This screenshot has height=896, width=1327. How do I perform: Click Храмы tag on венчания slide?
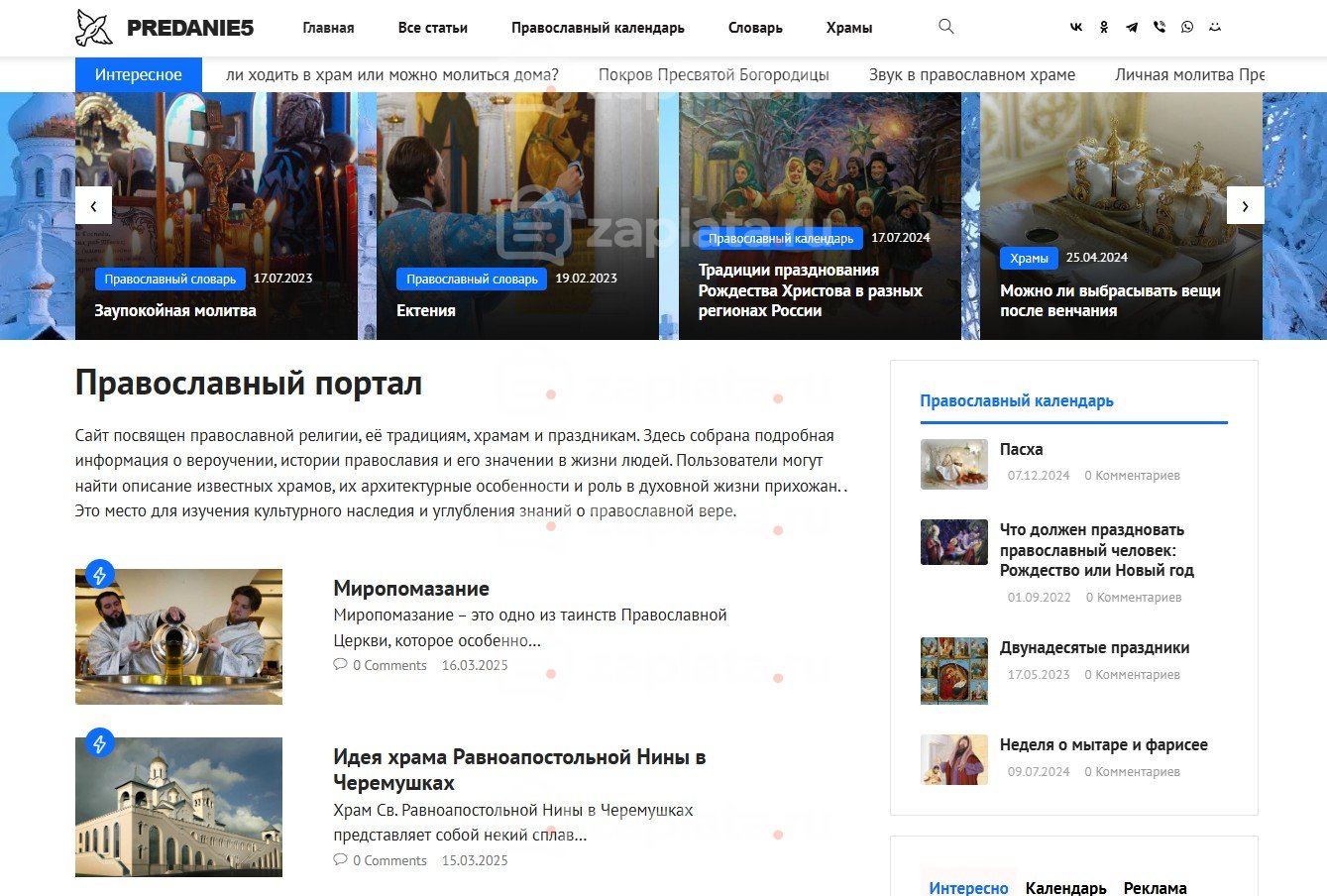pos(1029,258)
